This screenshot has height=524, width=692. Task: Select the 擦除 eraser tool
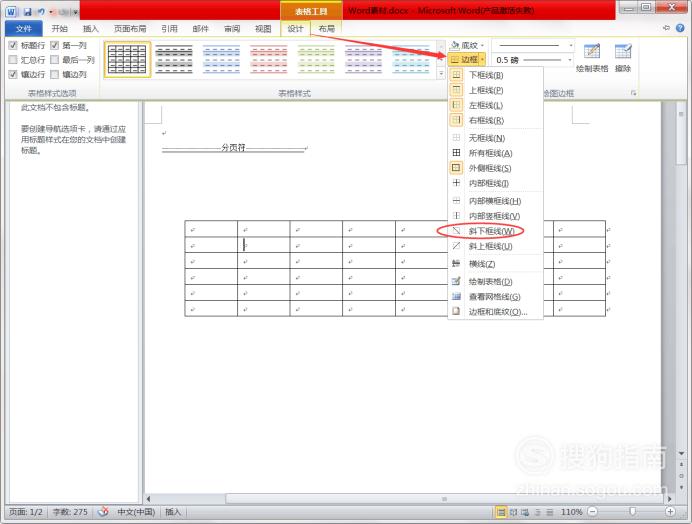point(623,57)
